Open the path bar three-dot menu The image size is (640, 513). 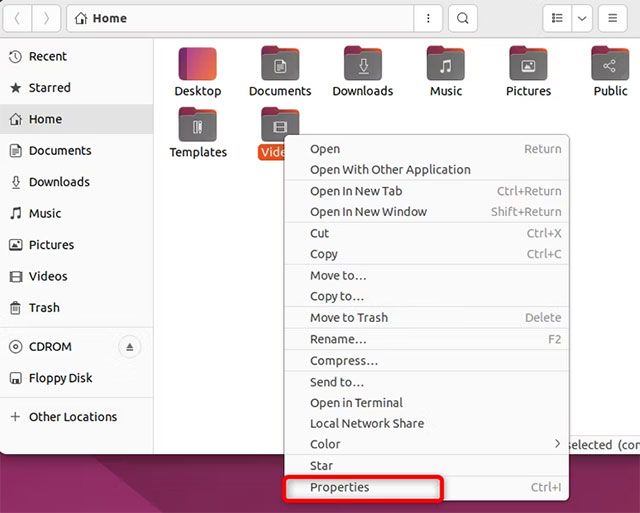coord(428,18)
